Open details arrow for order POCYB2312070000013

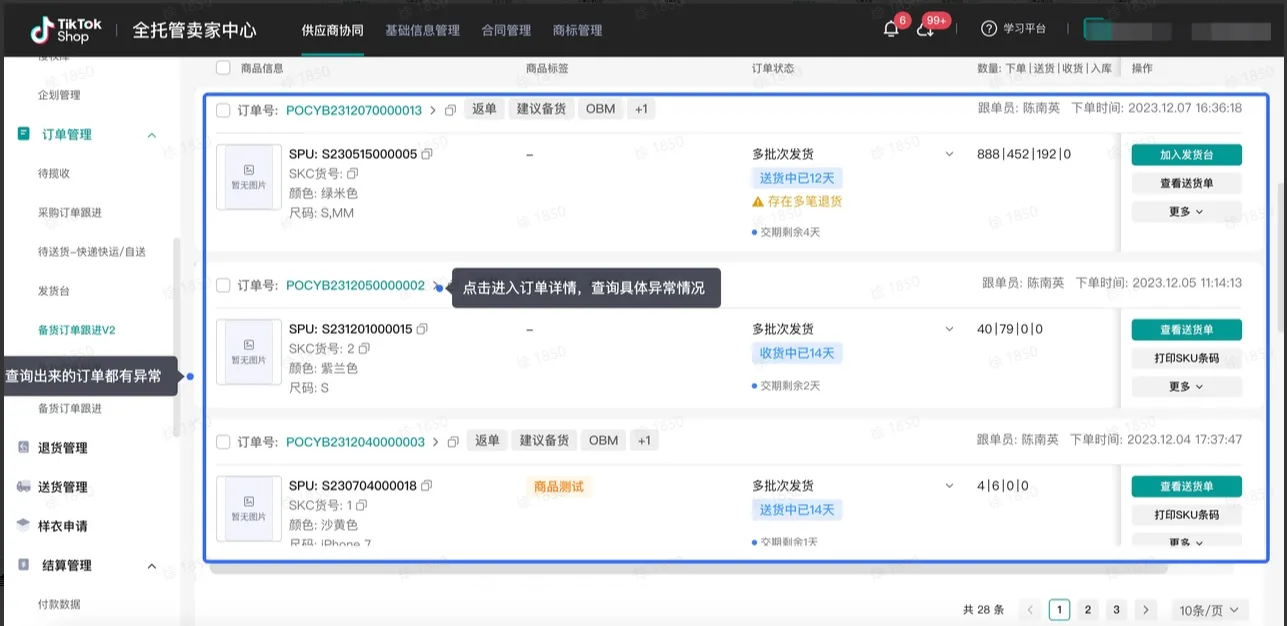pyautogui.click(x=433, y=110)
